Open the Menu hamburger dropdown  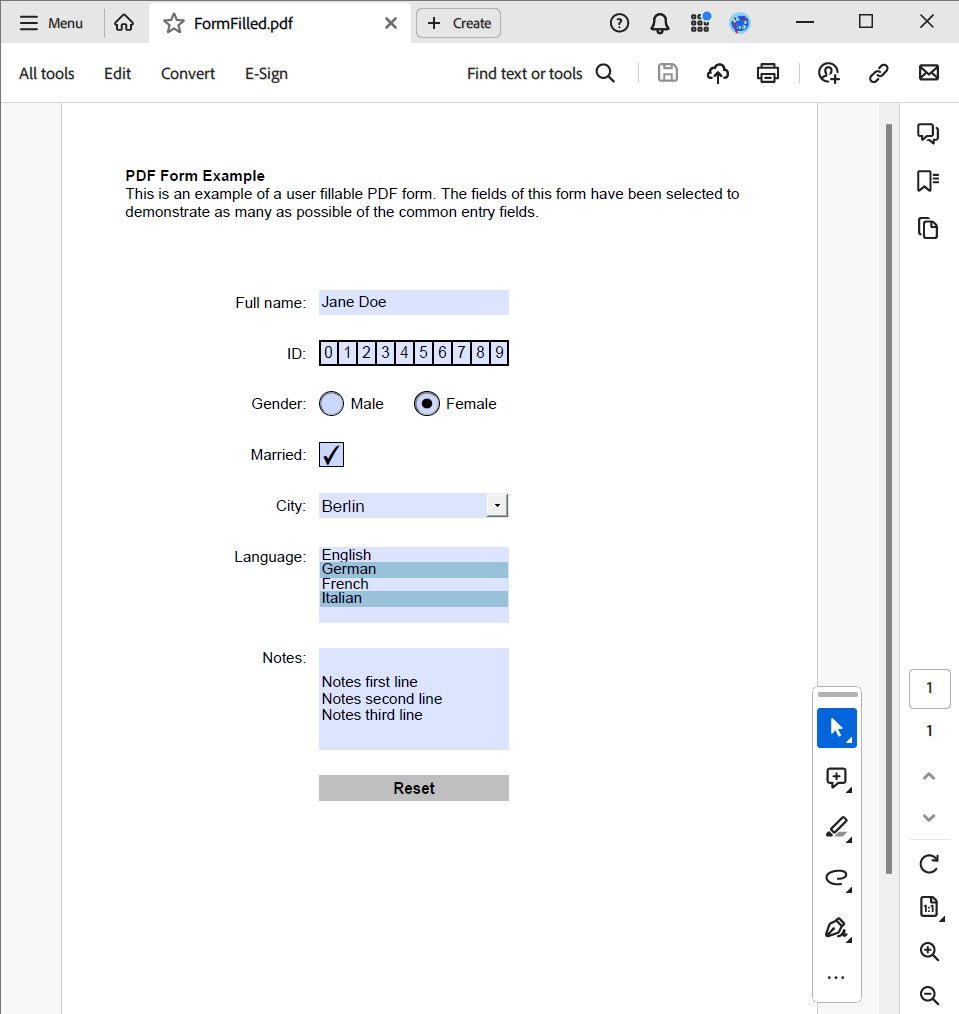pos(52,23)
